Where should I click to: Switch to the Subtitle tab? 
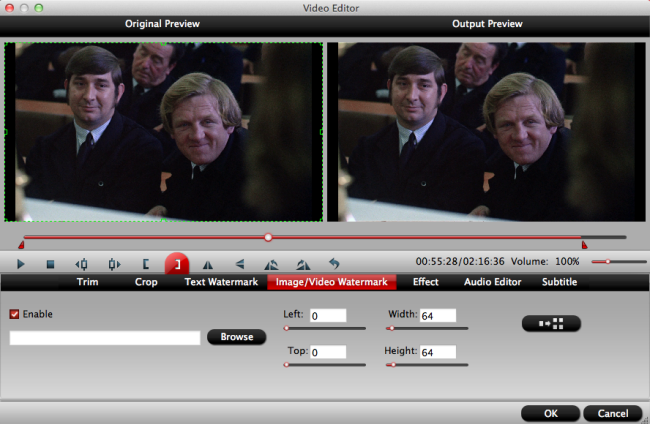pyautogui.click(x=559, y=282)
